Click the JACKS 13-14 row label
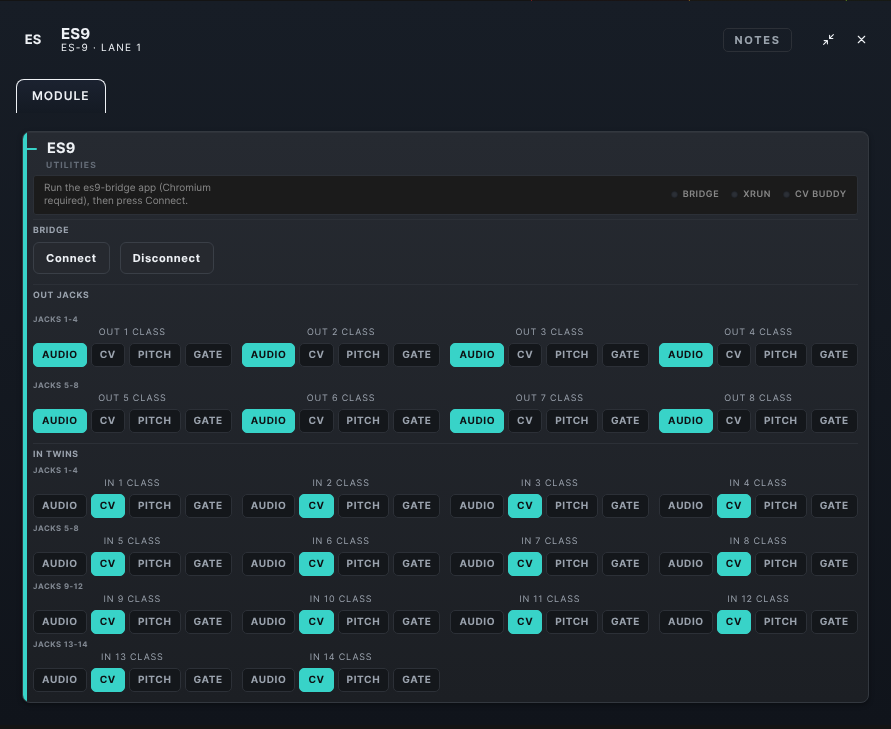The height and width of the screenshot is (729, 891). (60, 644)
